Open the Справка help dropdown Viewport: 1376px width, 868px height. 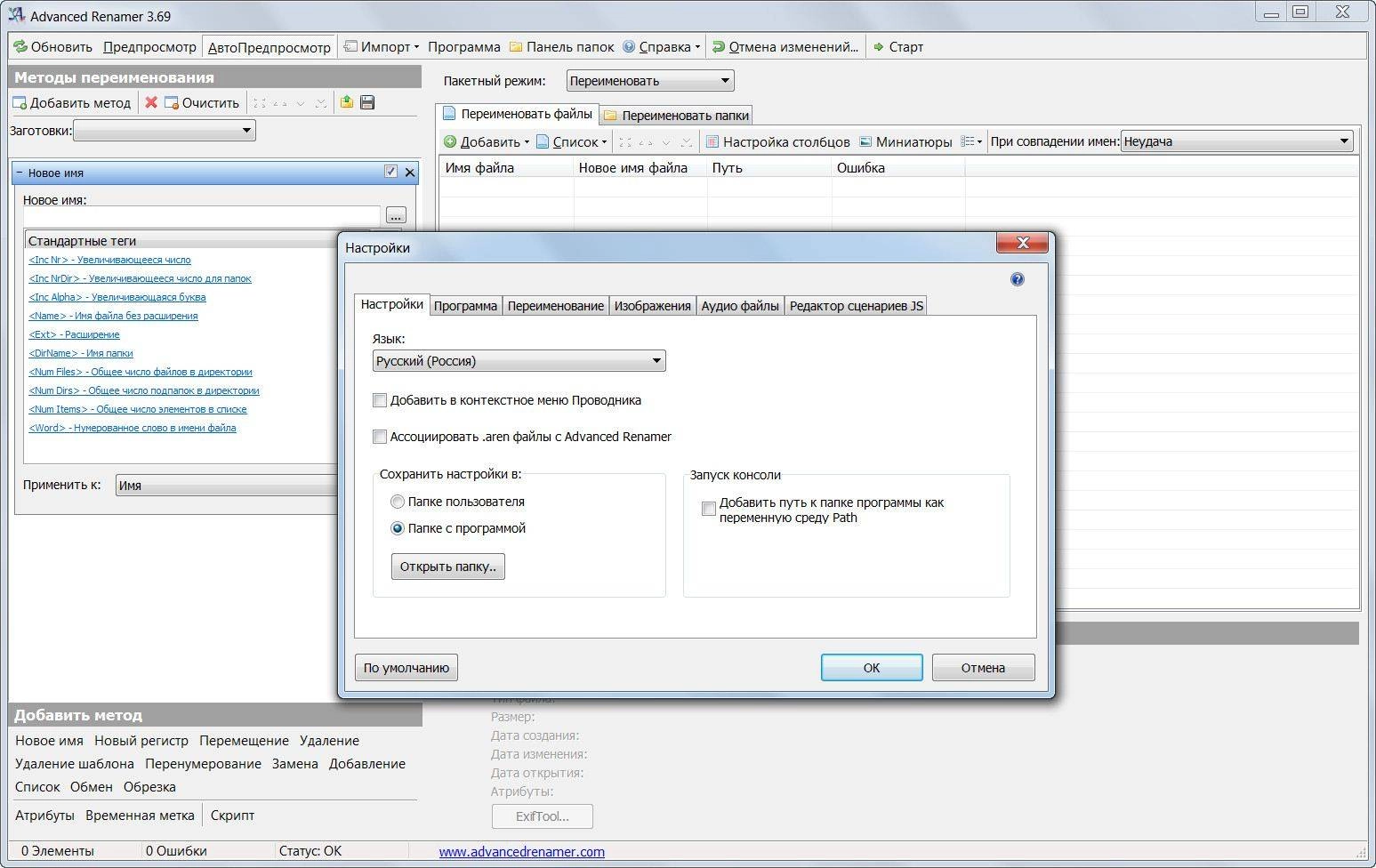[x=662, y=46]
